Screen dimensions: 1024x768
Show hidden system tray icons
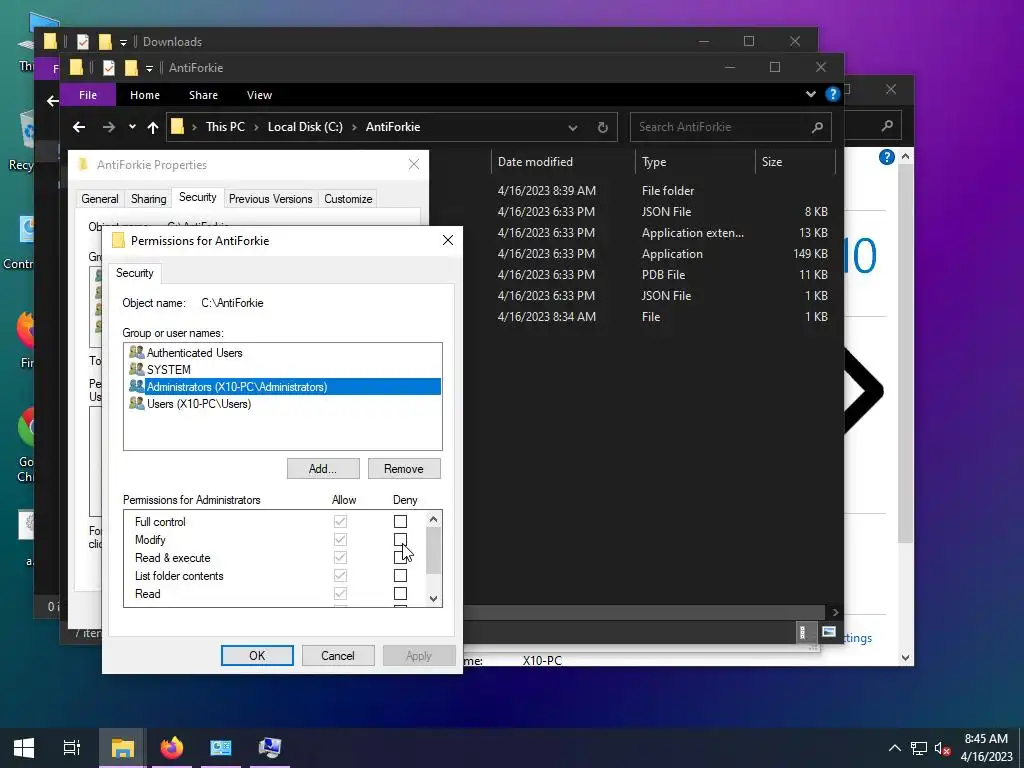click(895, 748)
